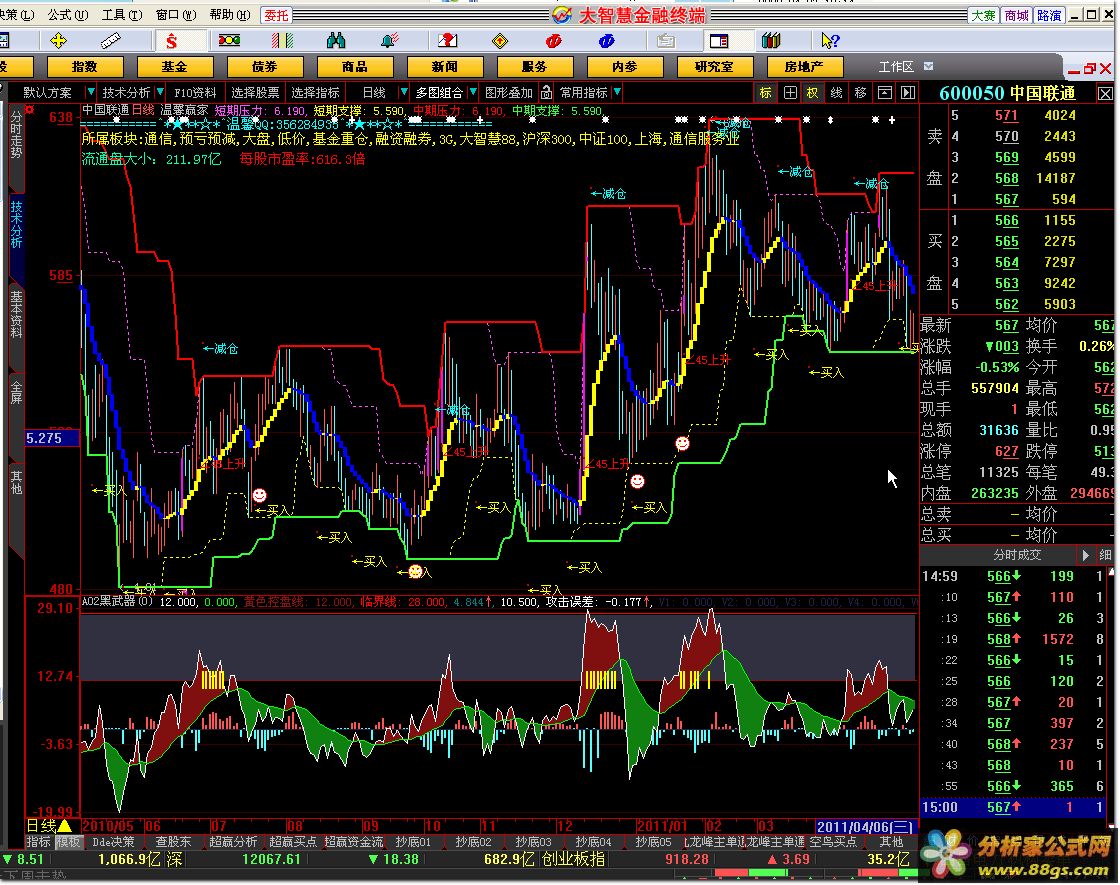Toggle the 权 adjustment button
Image resolution: width=1120 pixels, height=885 pixels.
click(813, 92)
